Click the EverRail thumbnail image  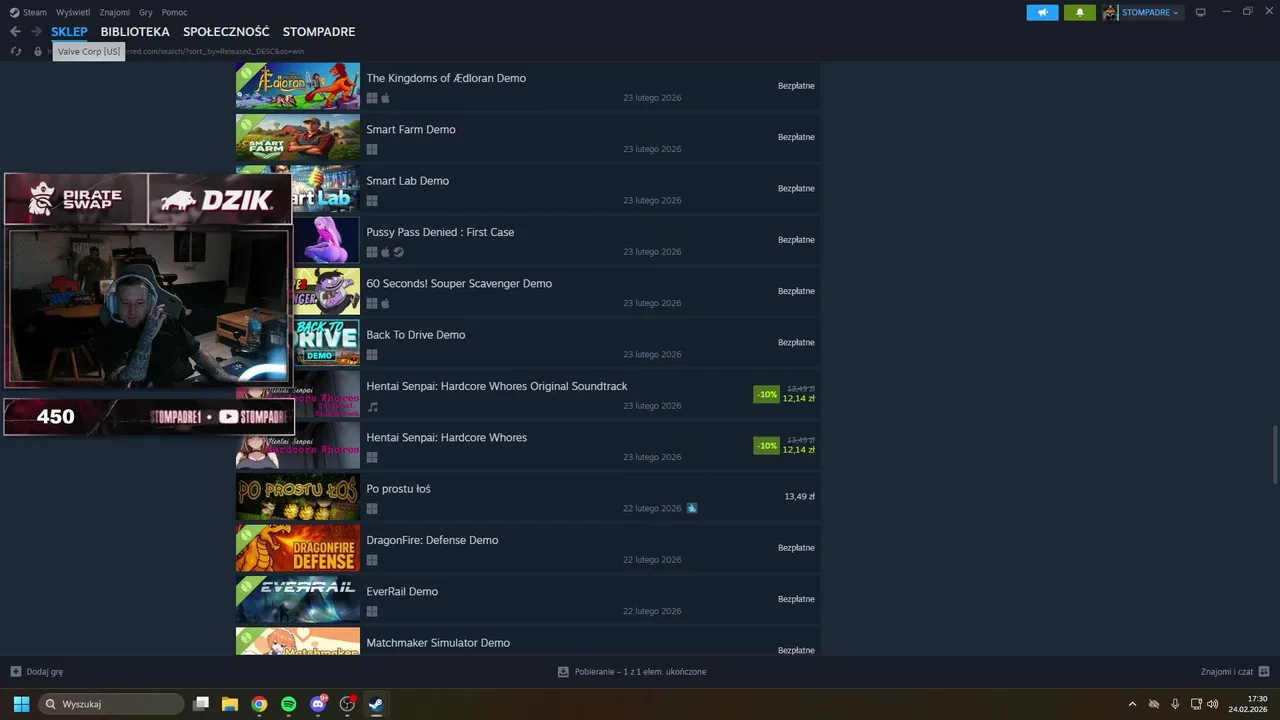(x=298, y=600)
